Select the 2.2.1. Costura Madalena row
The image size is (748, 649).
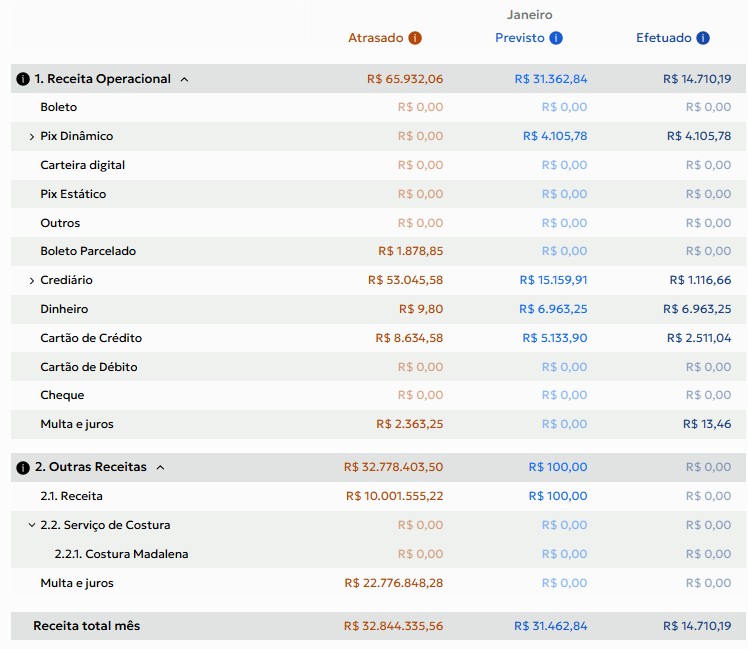click(x=378, y=554)
